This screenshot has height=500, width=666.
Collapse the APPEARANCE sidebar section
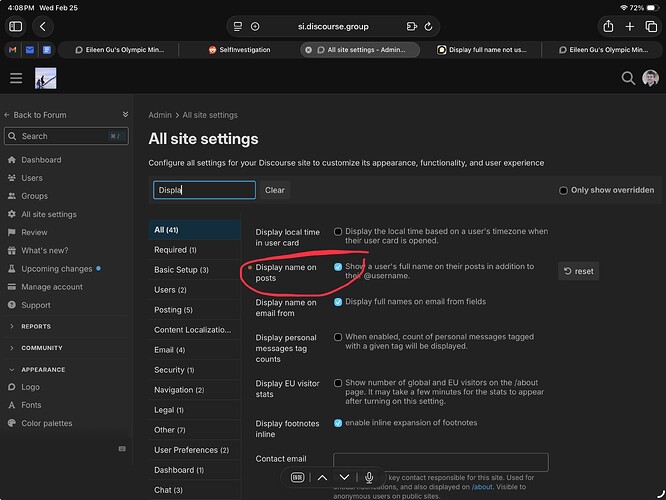[x=43, y=370]
